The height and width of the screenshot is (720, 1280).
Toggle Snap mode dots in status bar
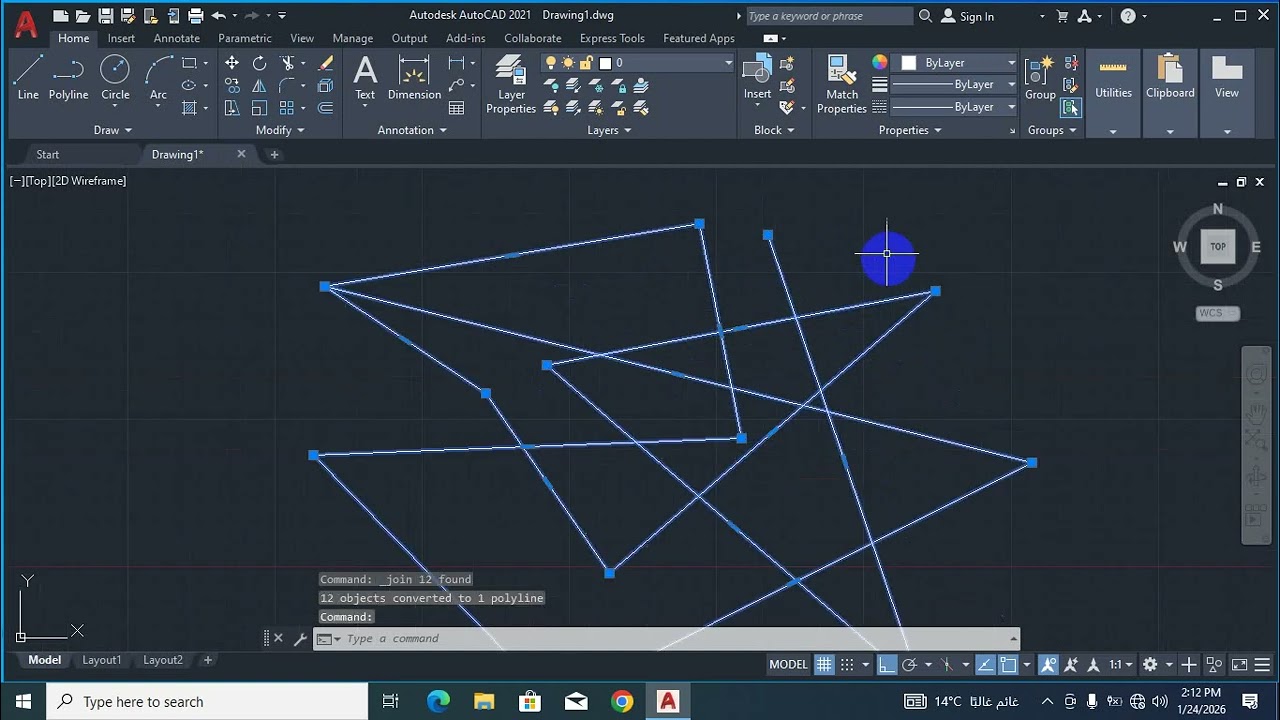pyautogui.click(x=847, y=665)
